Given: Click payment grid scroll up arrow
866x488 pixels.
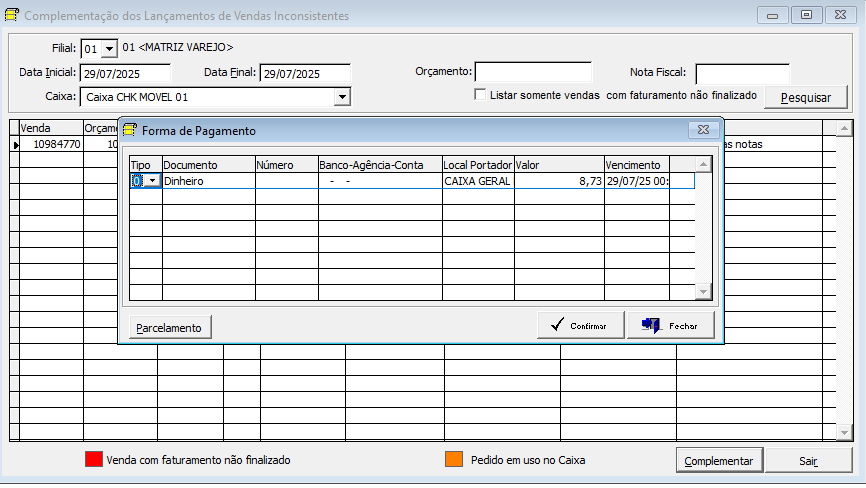Looking at the screenshot, I should click(703, 165).
